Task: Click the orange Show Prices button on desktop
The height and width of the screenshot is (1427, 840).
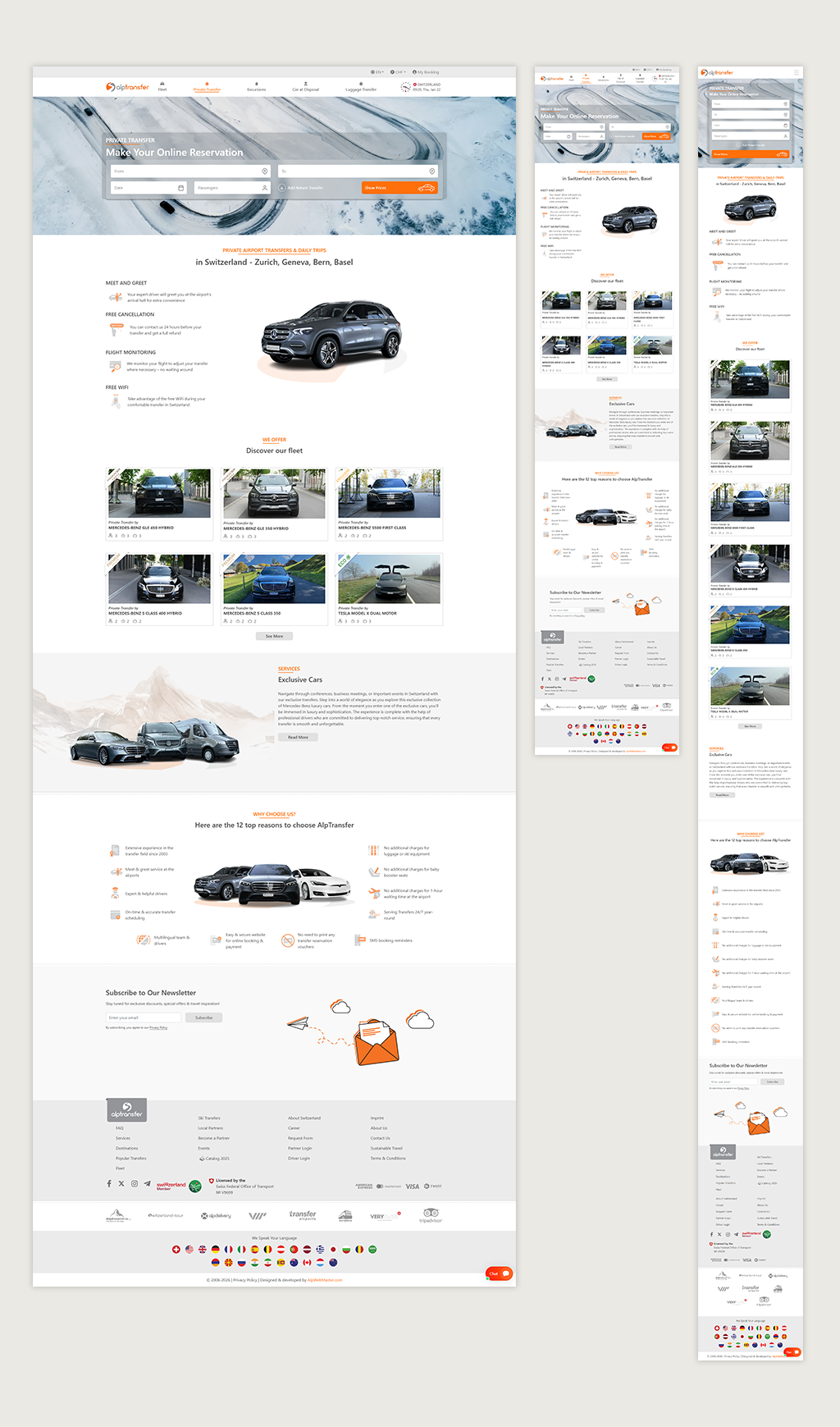Action: [399, 188]
